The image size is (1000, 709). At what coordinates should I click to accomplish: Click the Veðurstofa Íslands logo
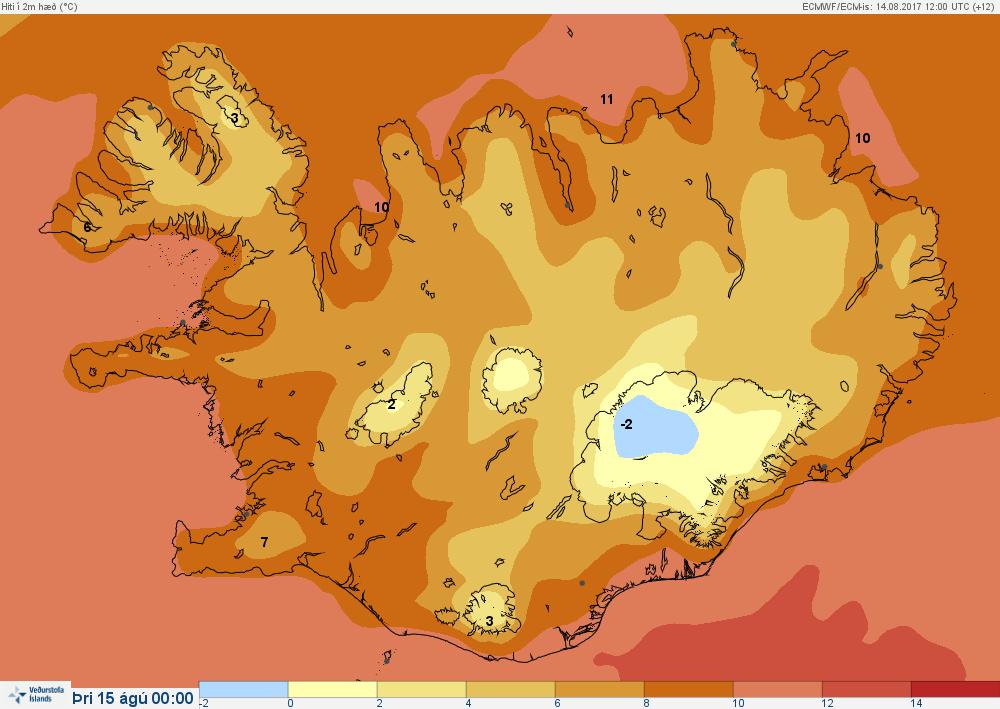(x=36, y=694)
